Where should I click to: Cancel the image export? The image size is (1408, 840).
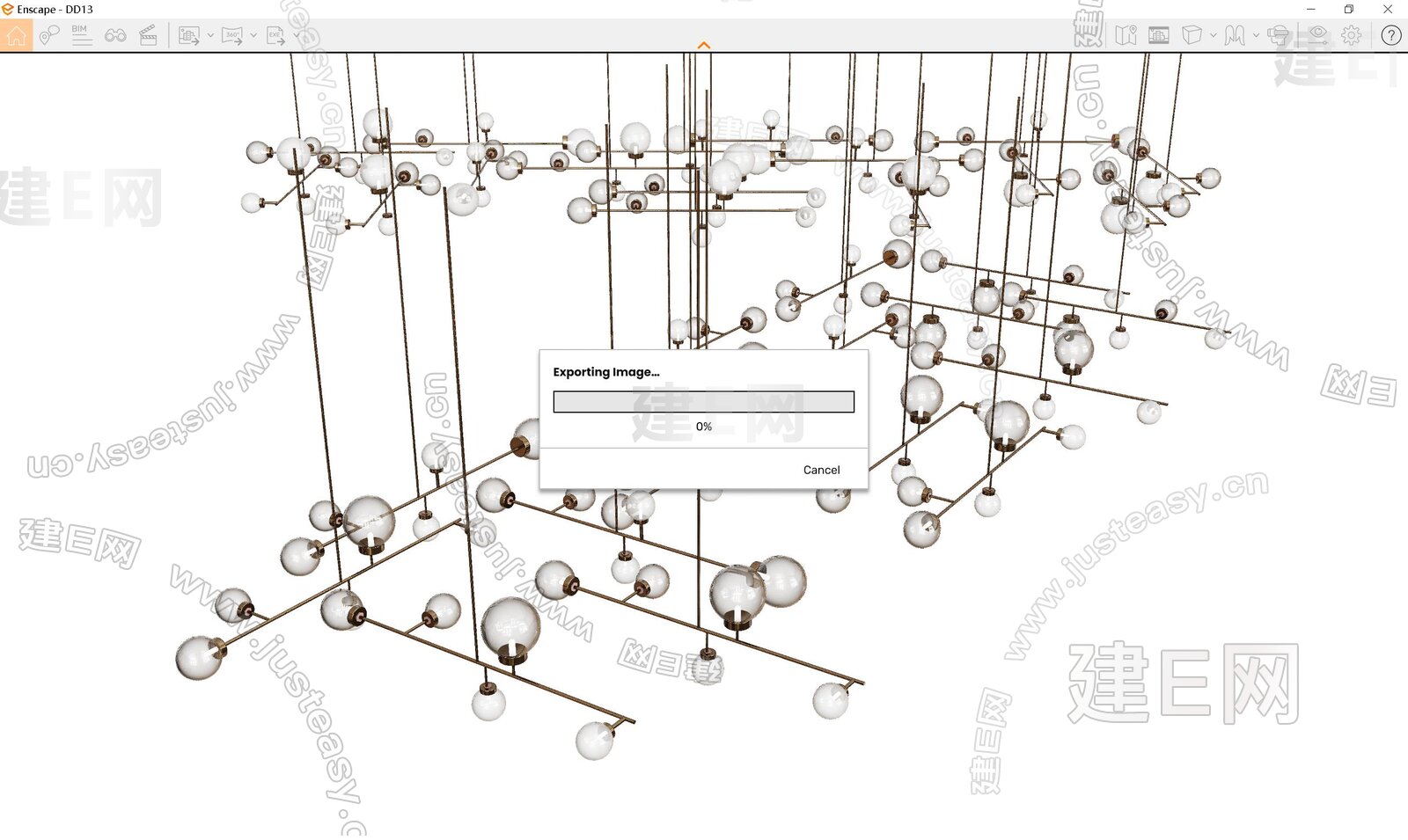tap(821, 470)
